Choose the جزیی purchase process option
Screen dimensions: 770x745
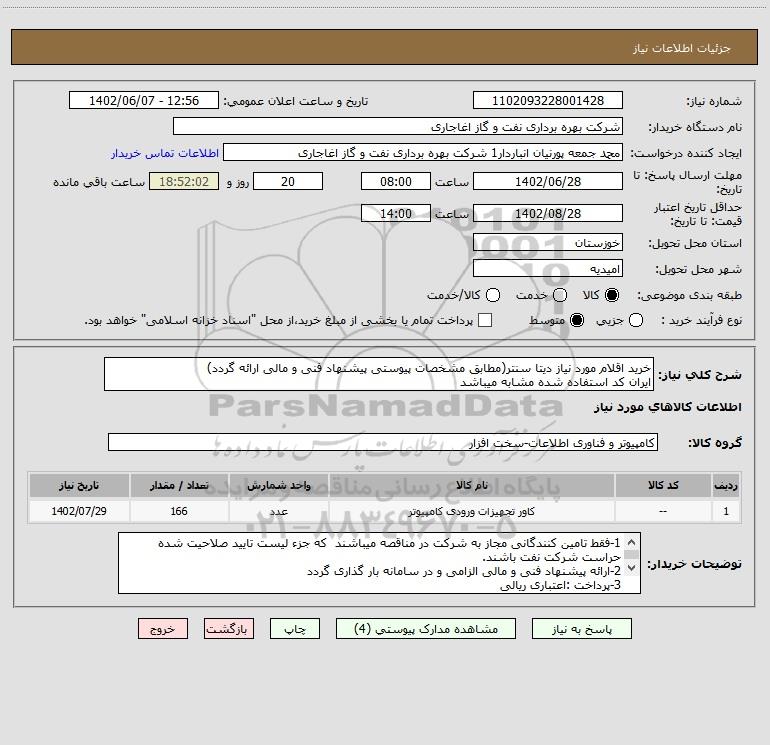pyautogui.click(x=636, y=320)
